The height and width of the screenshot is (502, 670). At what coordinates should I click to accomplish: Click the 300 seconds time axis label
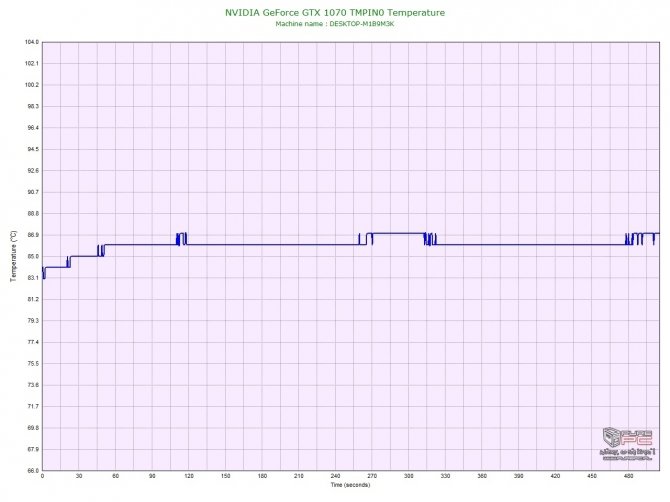pos(408,476)
